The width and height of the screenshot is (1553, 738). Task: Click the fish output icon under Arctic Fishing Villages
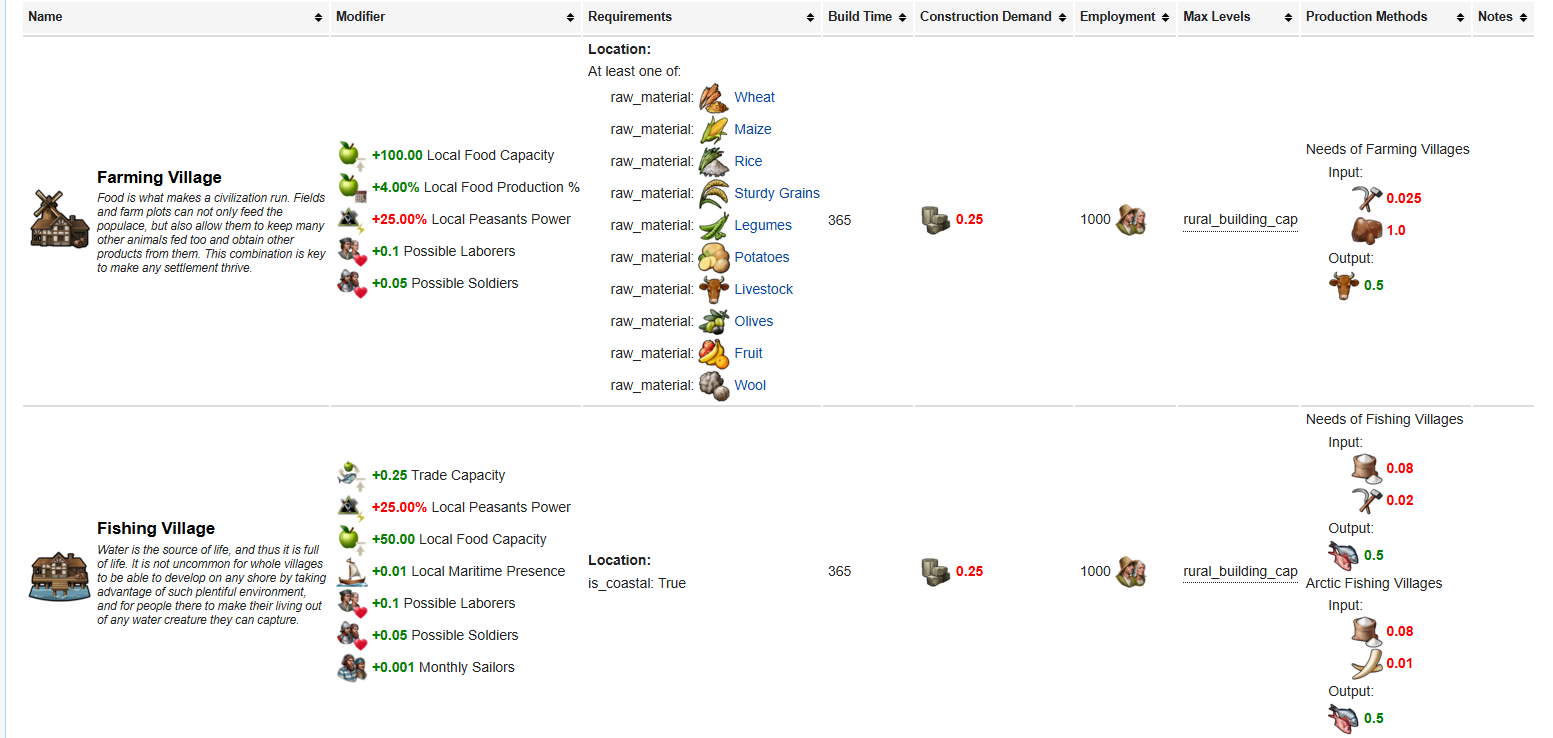pos(1344,718)
